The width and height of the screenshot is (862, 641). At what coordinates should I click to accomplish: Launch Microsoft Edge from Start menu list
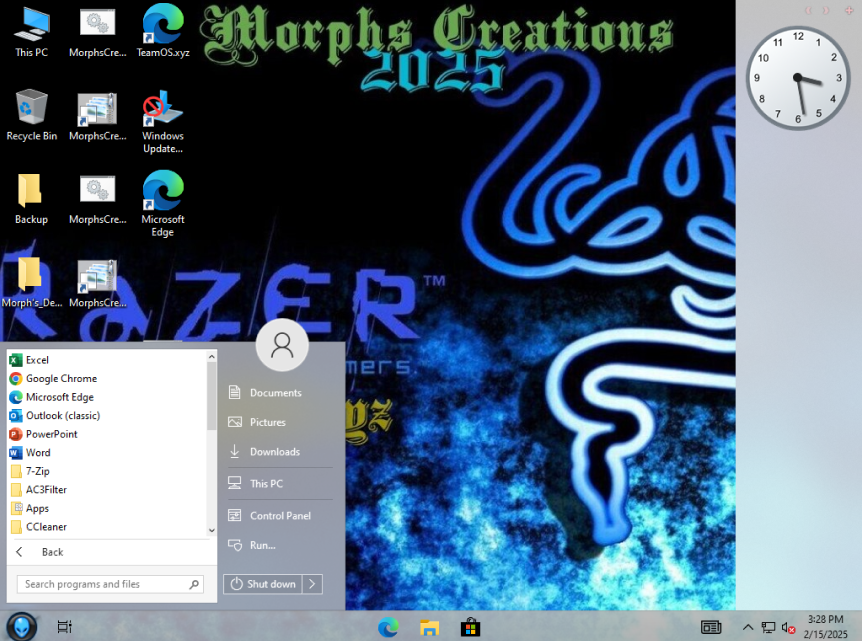pos(107,397)
